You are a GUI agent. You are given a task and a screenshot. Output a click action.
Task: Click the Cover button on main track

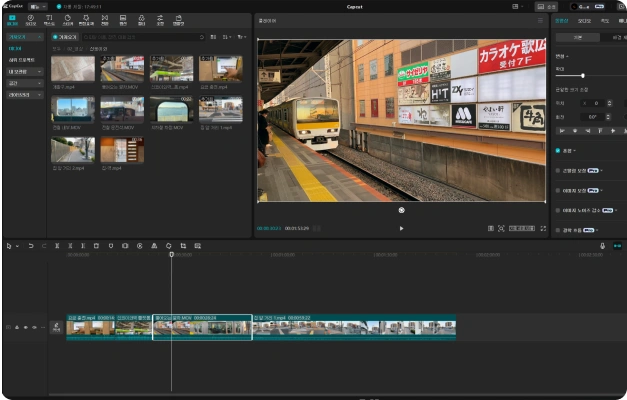[x=56, y=327]
